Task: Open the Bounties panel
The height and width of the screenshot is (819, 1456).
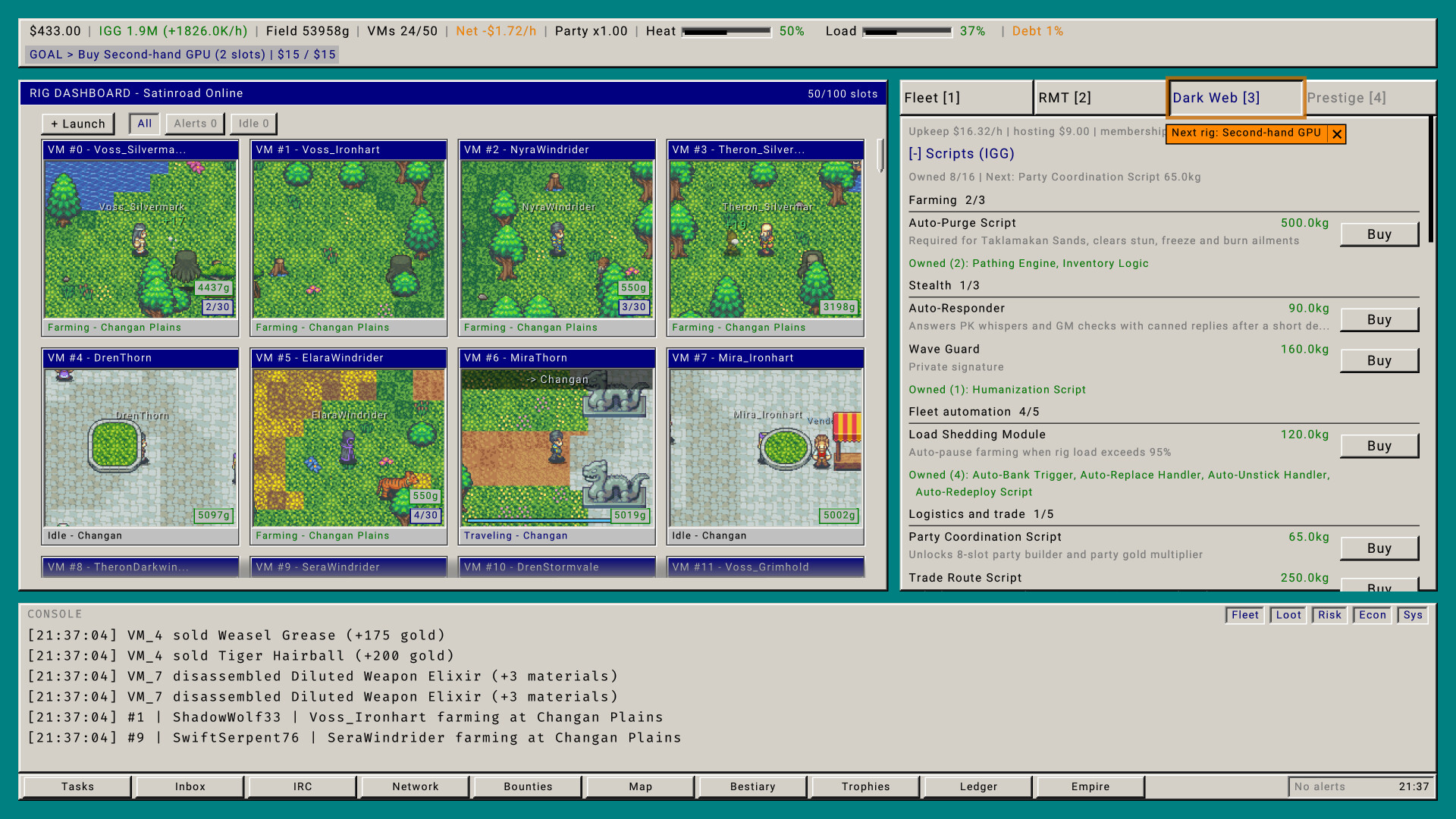Action: point(528,786)
